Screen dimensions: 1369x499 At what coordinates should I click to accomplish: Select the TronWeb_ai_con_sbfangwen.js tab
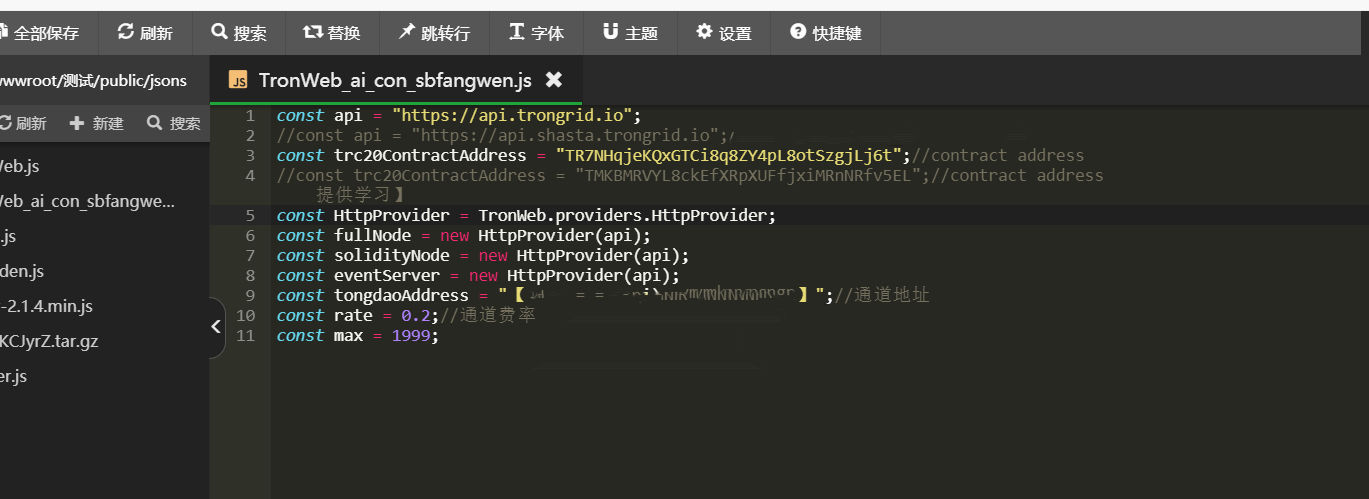click(x=395, y=80)
